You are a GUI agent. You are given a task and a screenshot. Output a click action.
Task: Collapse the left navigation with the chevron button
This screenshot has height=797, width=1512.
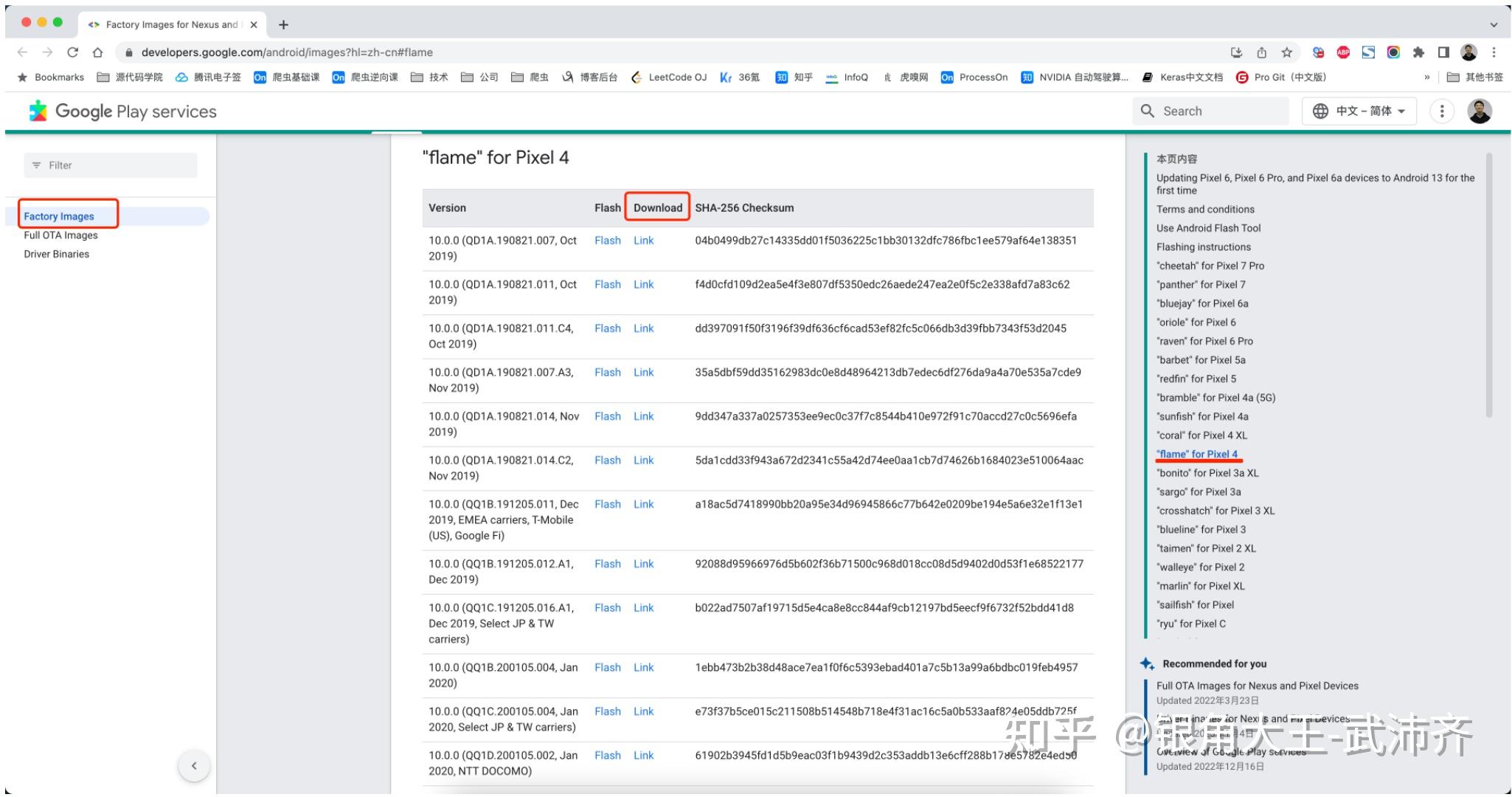194,766
